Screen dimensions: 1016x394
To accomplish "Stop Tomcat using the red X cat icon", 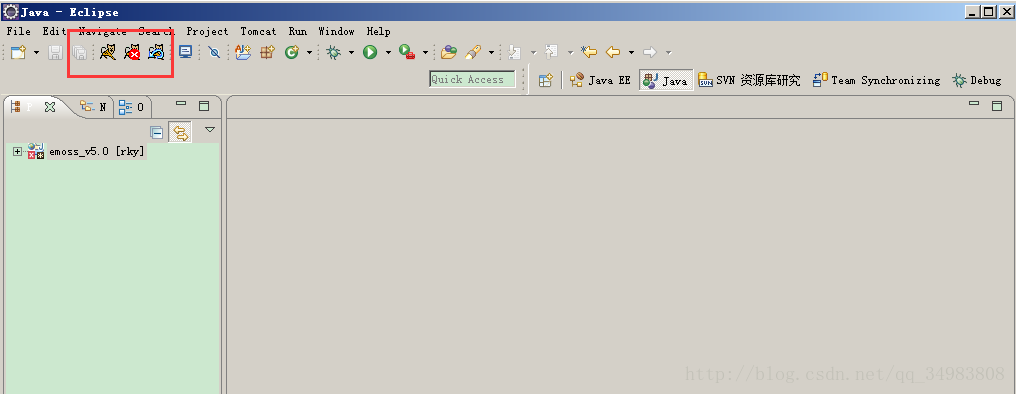I will pos(132,52).
